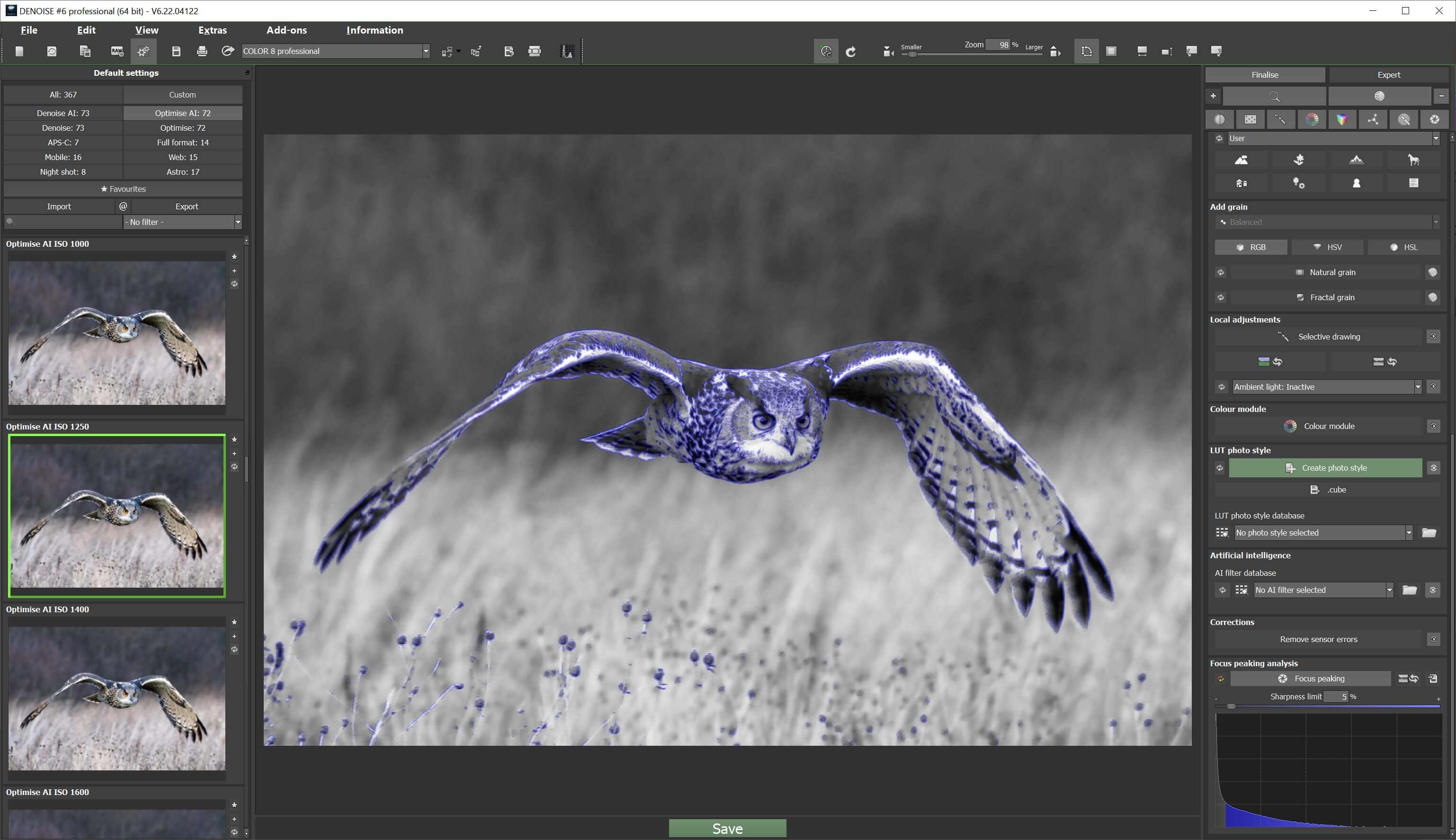
Task: Adjust the Zoom slider handle
Action: [x=912, y=55]
